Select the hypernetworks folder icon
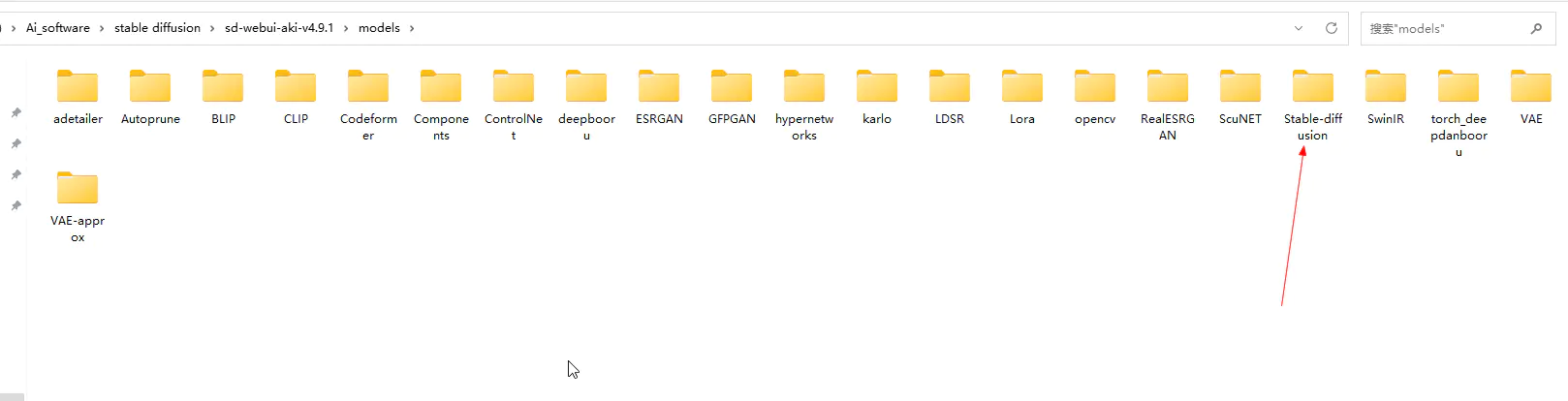Viewport: 1568px width, 401px height. click(x=804, y=87)
